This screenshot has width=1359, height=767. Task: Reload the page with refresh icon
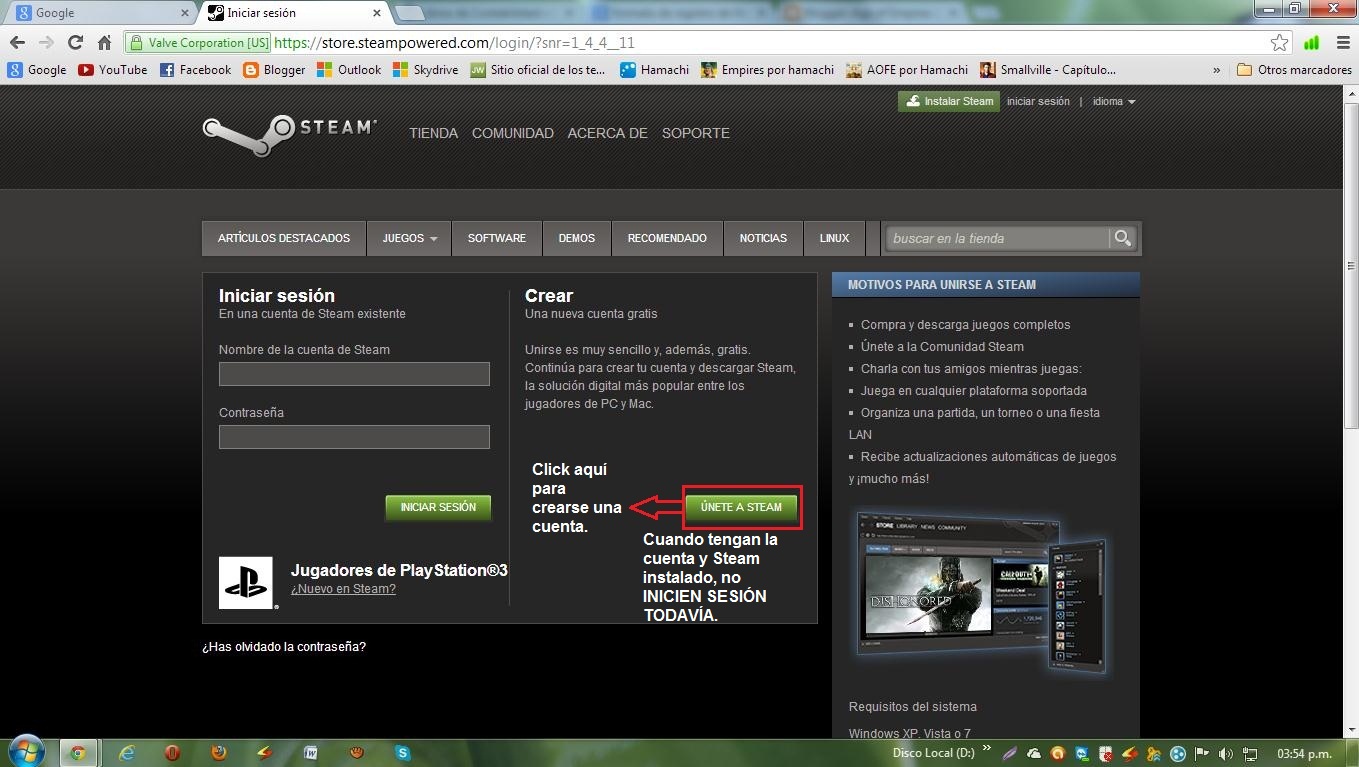(x=75, y=42)
